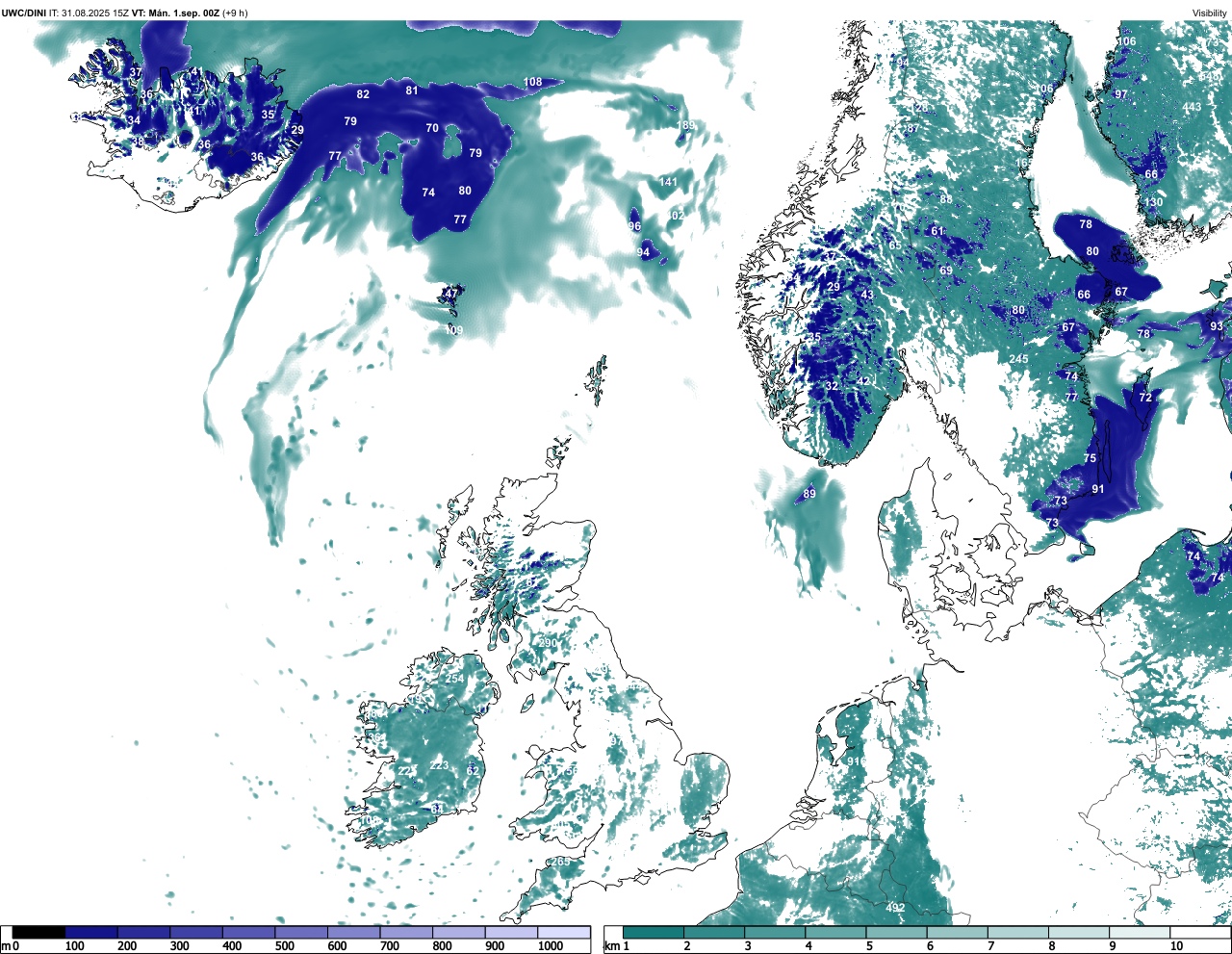Click the '72' value over the Baltic Sea
This screenshot has height=954, width=1232.
tap(1145, 398)
